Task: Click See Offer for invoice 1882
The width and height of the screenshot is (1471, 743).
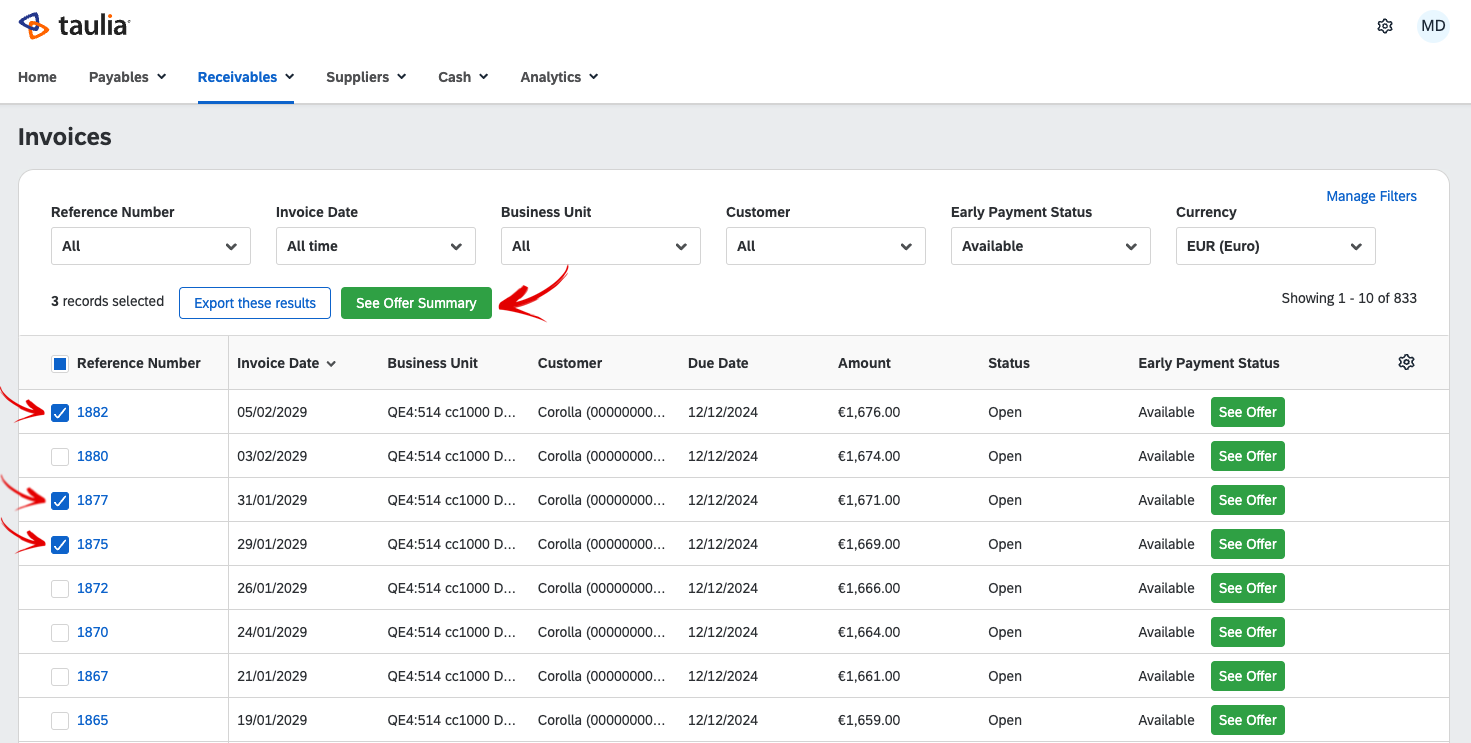Action: 1247,412
